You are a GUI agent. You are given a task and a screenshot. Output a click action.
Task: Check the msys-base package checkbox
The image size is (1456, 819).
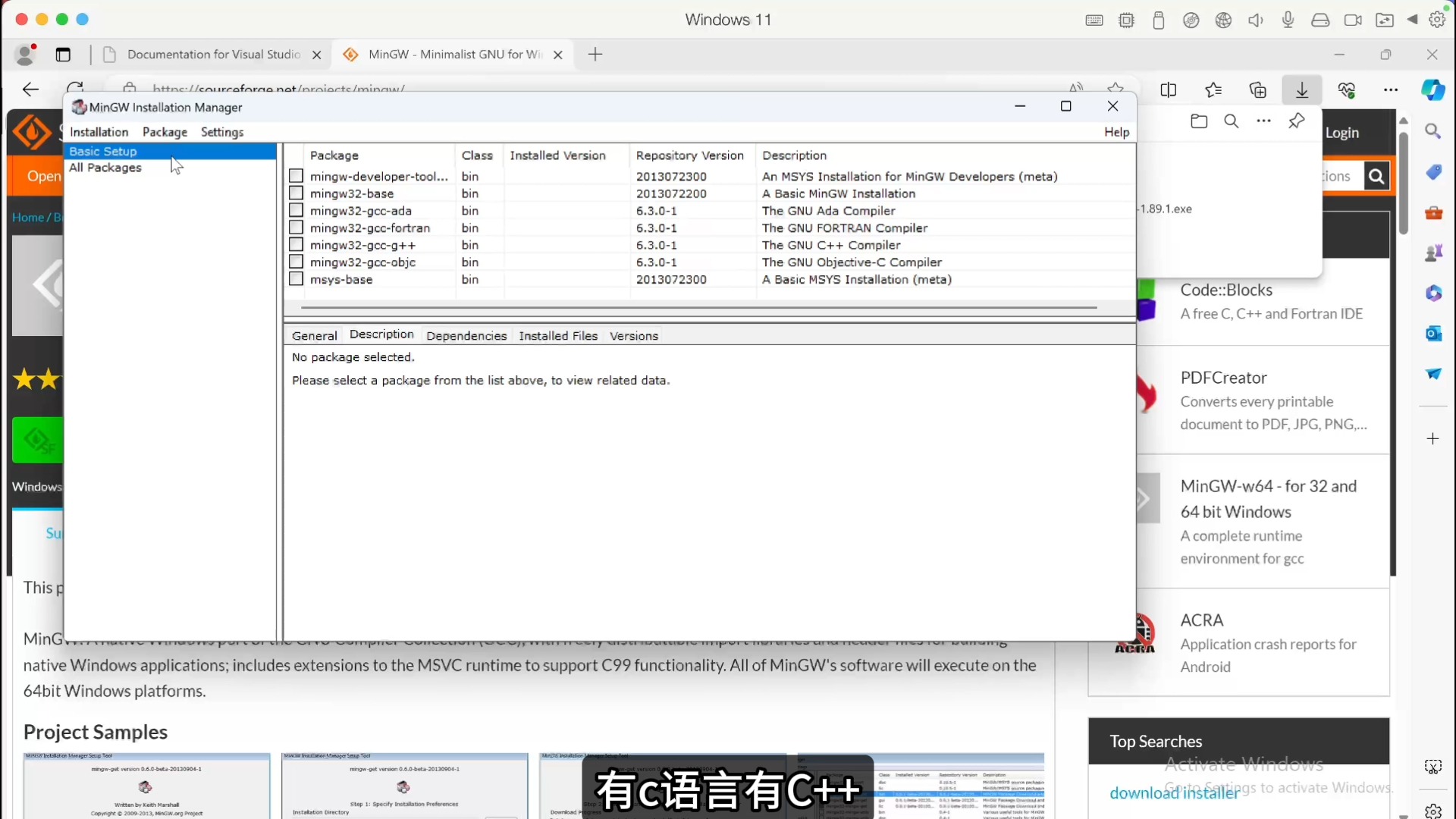296,279
